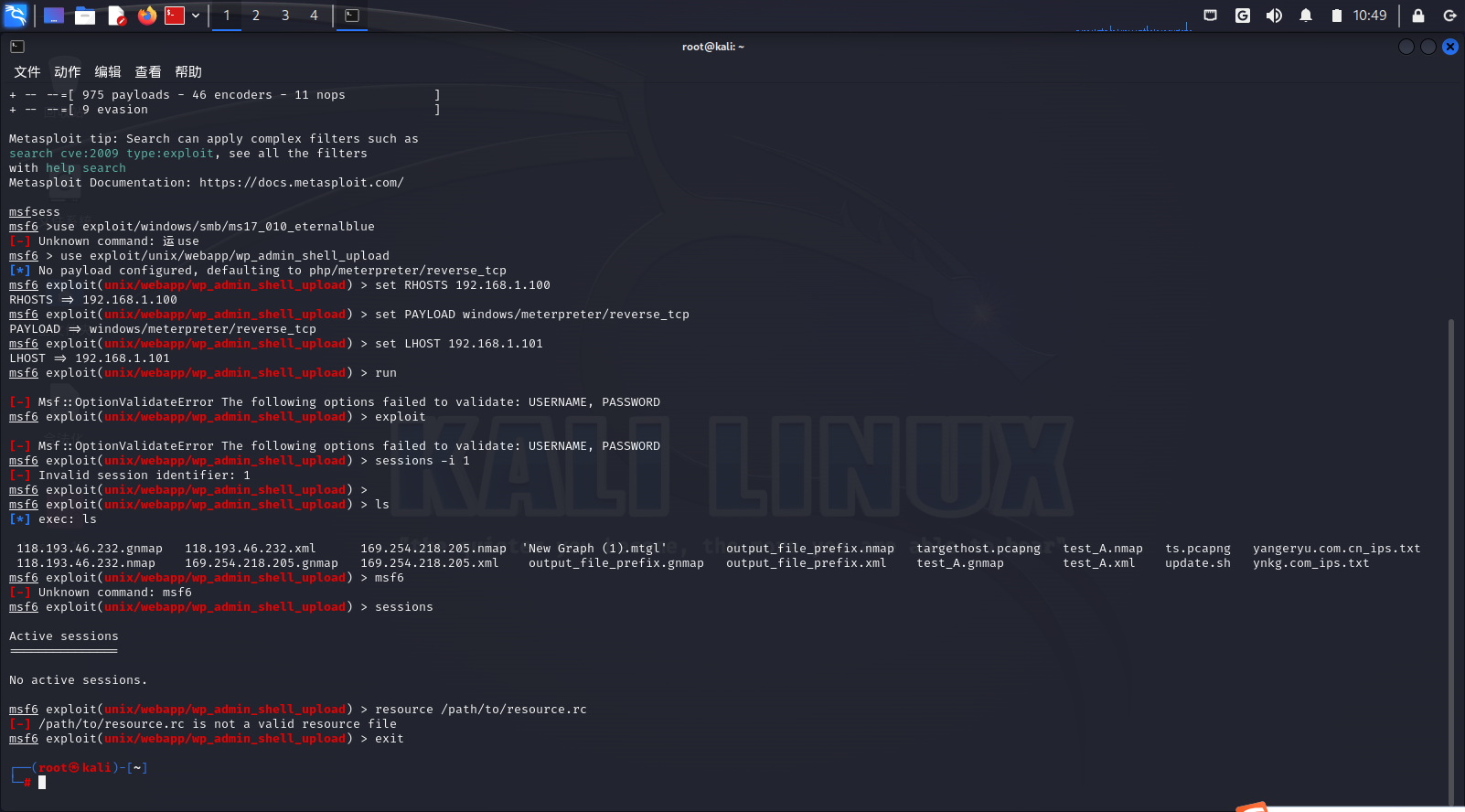1465x812 pixels.
Task: Click the G tray icon
Action: [x=1243, y=16]
